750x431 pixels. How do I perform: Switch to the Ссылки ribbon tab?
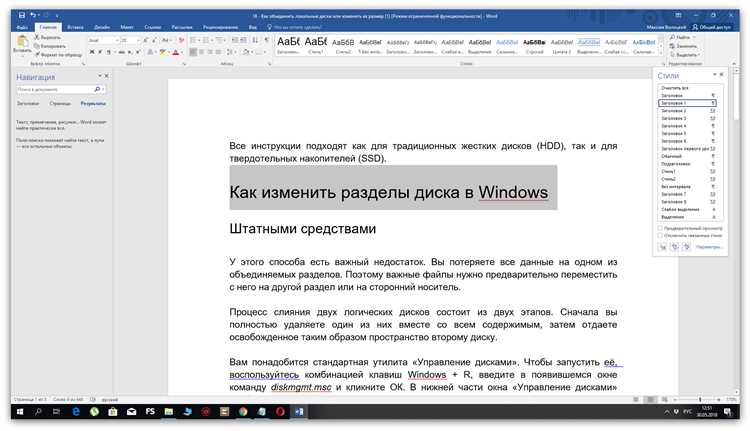(153, 27)
